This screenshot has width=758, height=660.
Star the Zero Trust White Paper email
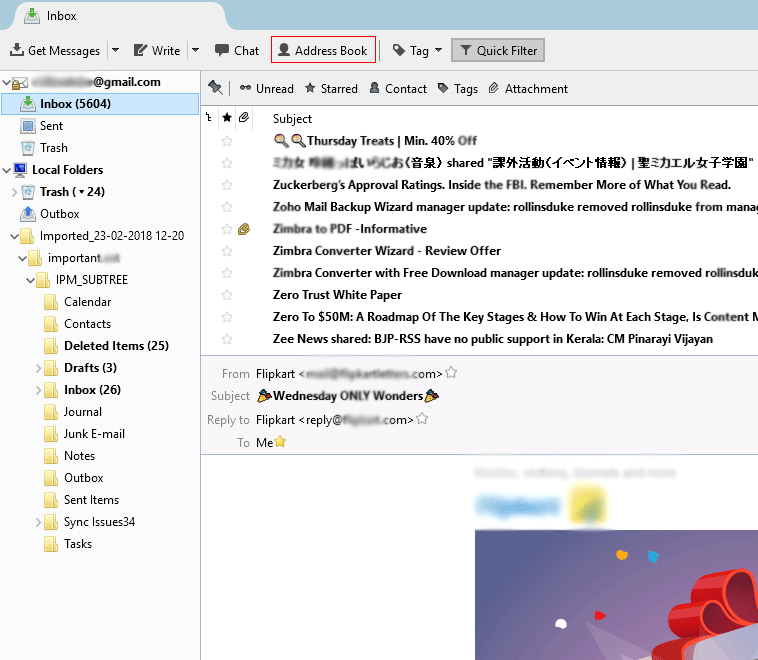click(227, 295)
